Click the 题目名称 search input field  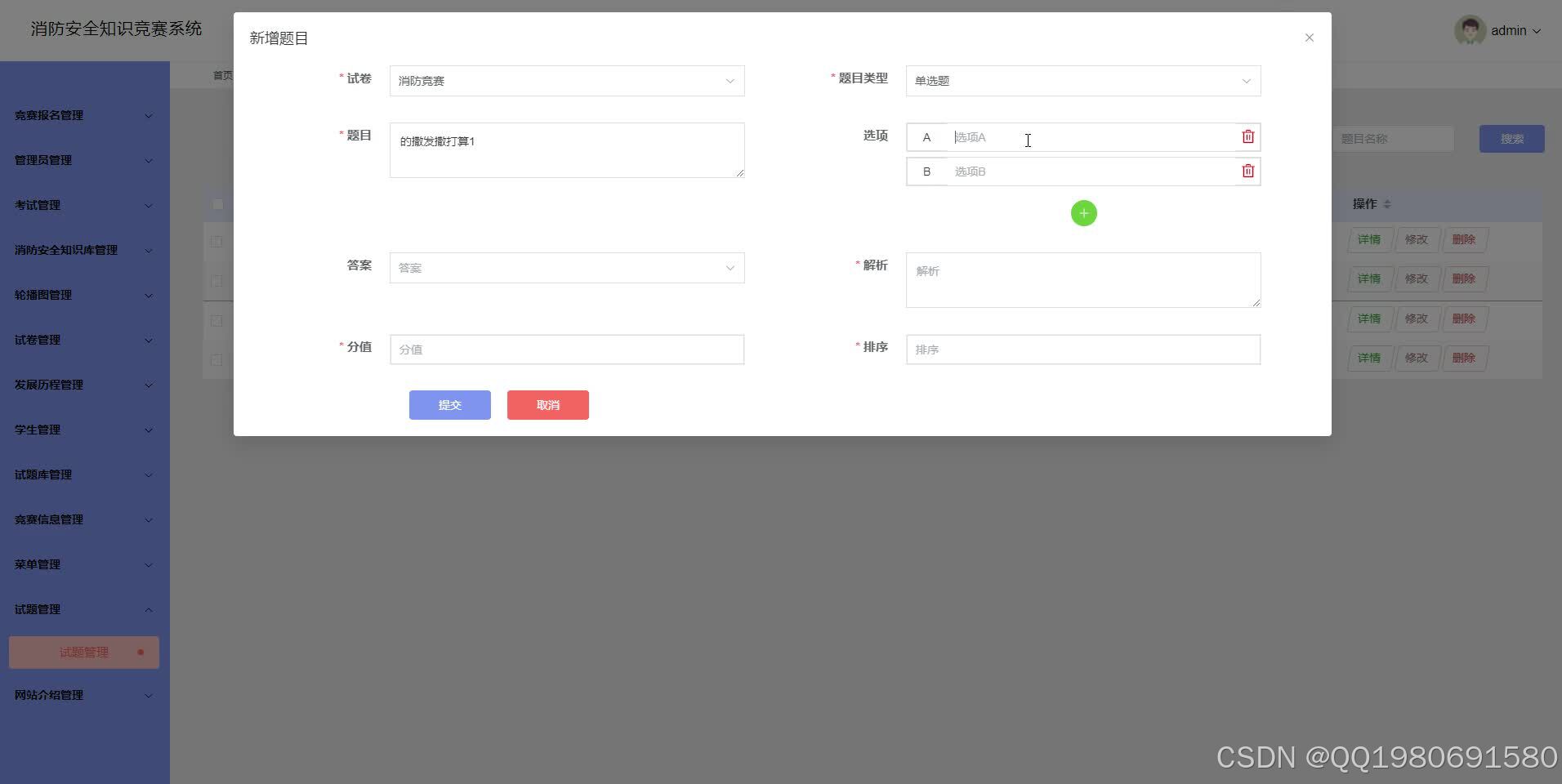point(1393,138)
